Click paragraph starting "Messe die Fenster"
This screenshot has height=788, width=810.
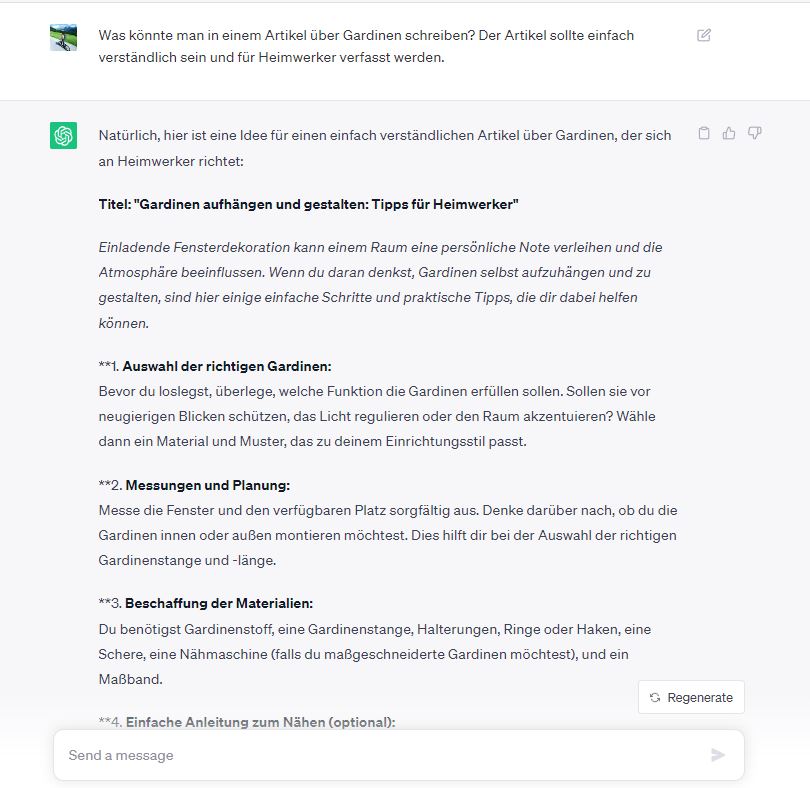click(x=388, y=535)
